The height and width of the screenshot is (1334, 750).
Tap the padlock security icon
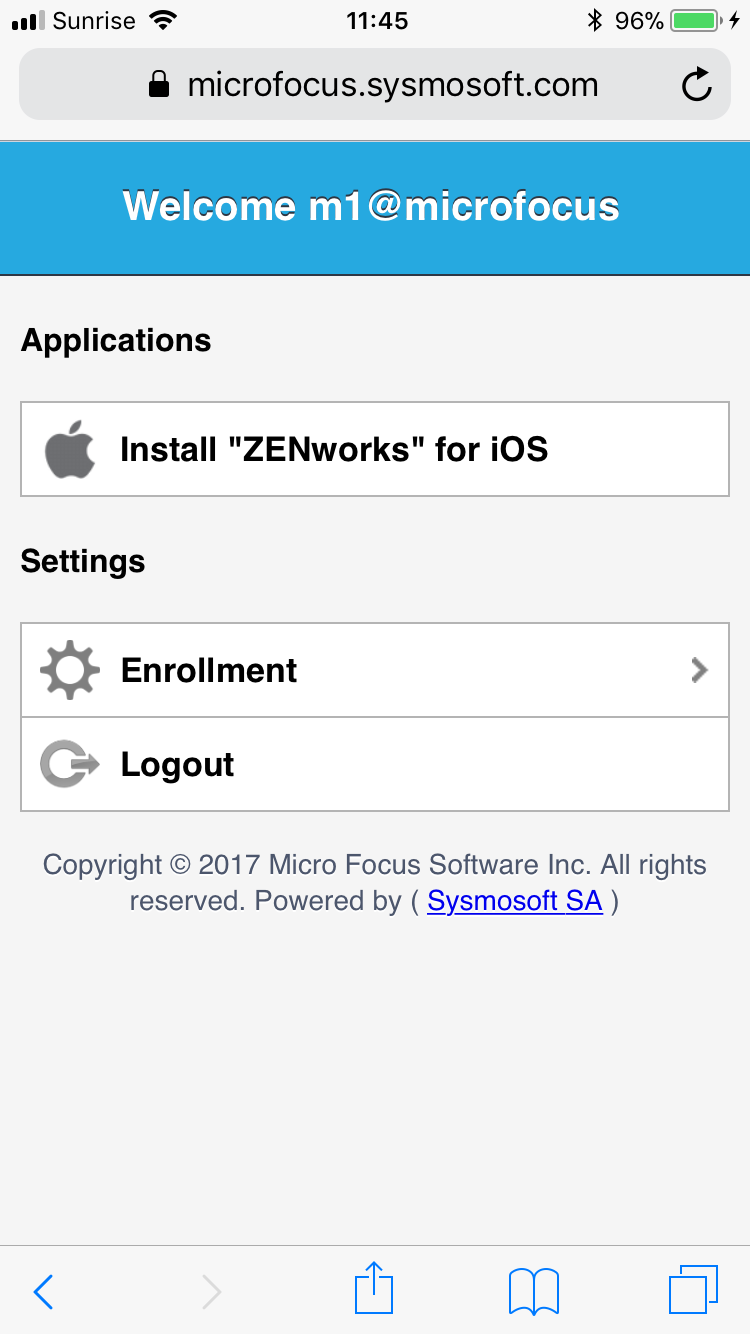158,86
